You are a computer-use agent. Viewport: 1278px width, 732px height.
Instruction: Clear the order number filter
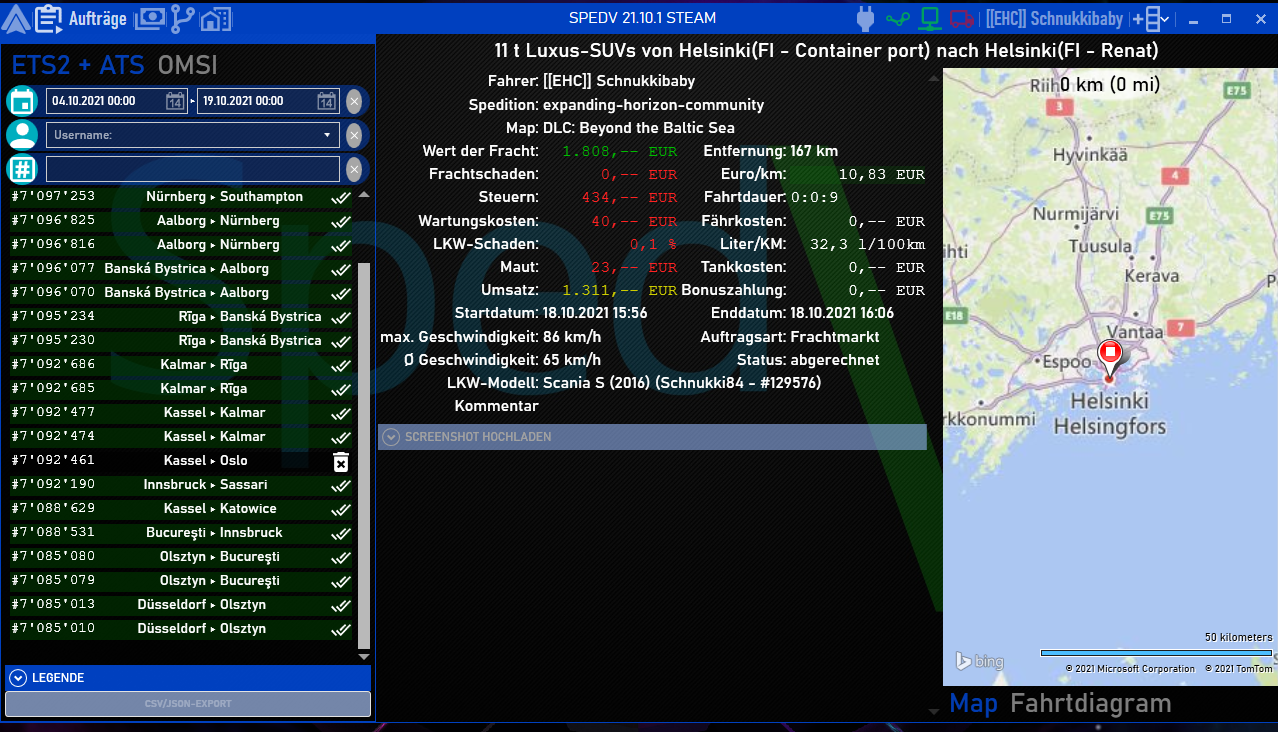click(x=354, y=169)
